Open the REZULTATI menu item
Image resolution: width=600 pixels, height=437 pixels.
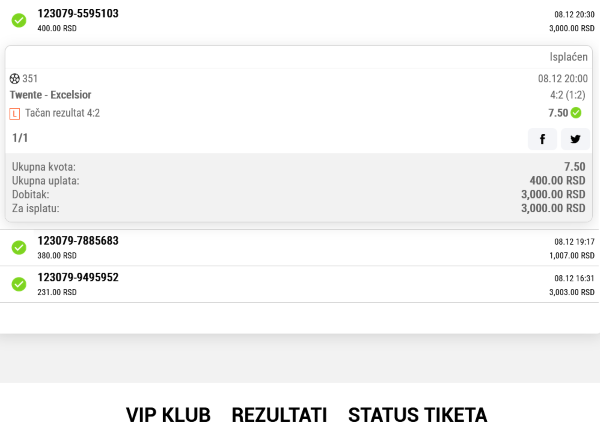(279, 415)
